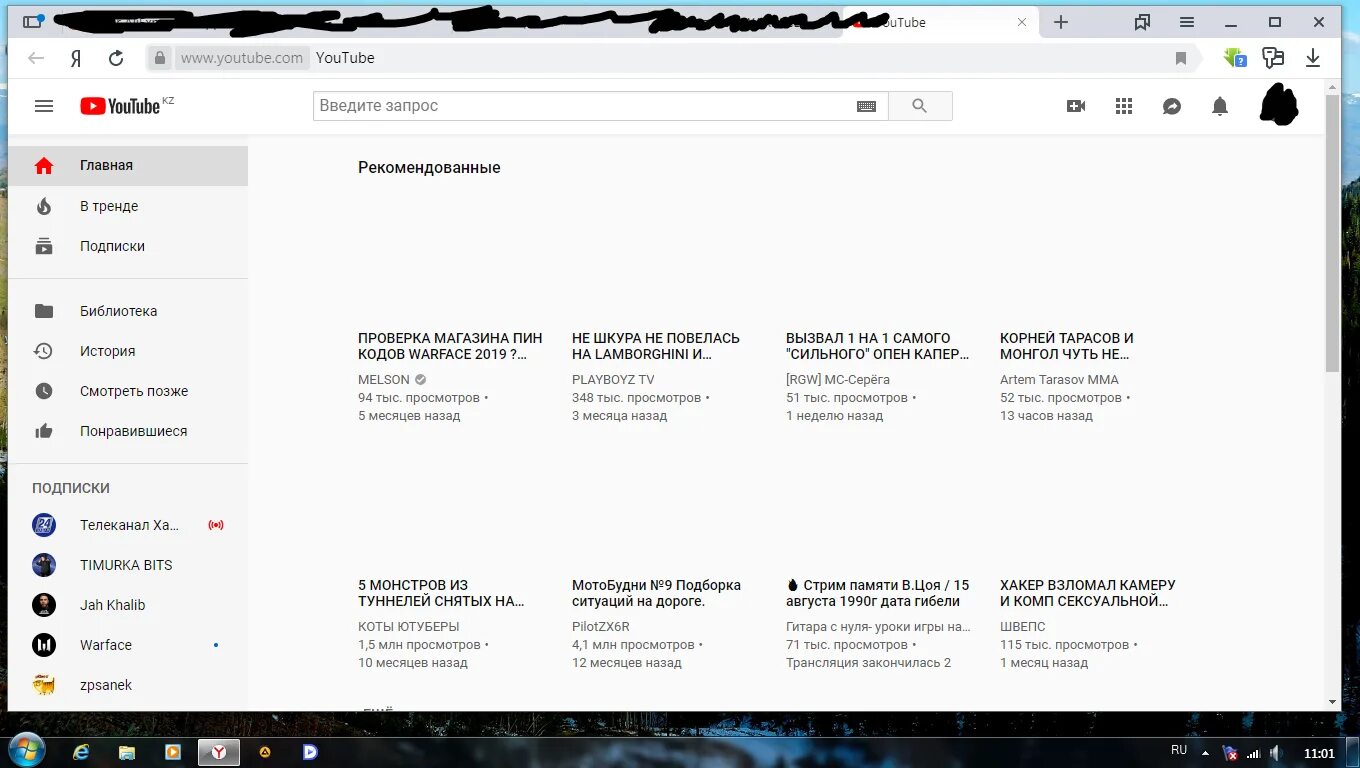Open История watch history

tap(128, 351)
